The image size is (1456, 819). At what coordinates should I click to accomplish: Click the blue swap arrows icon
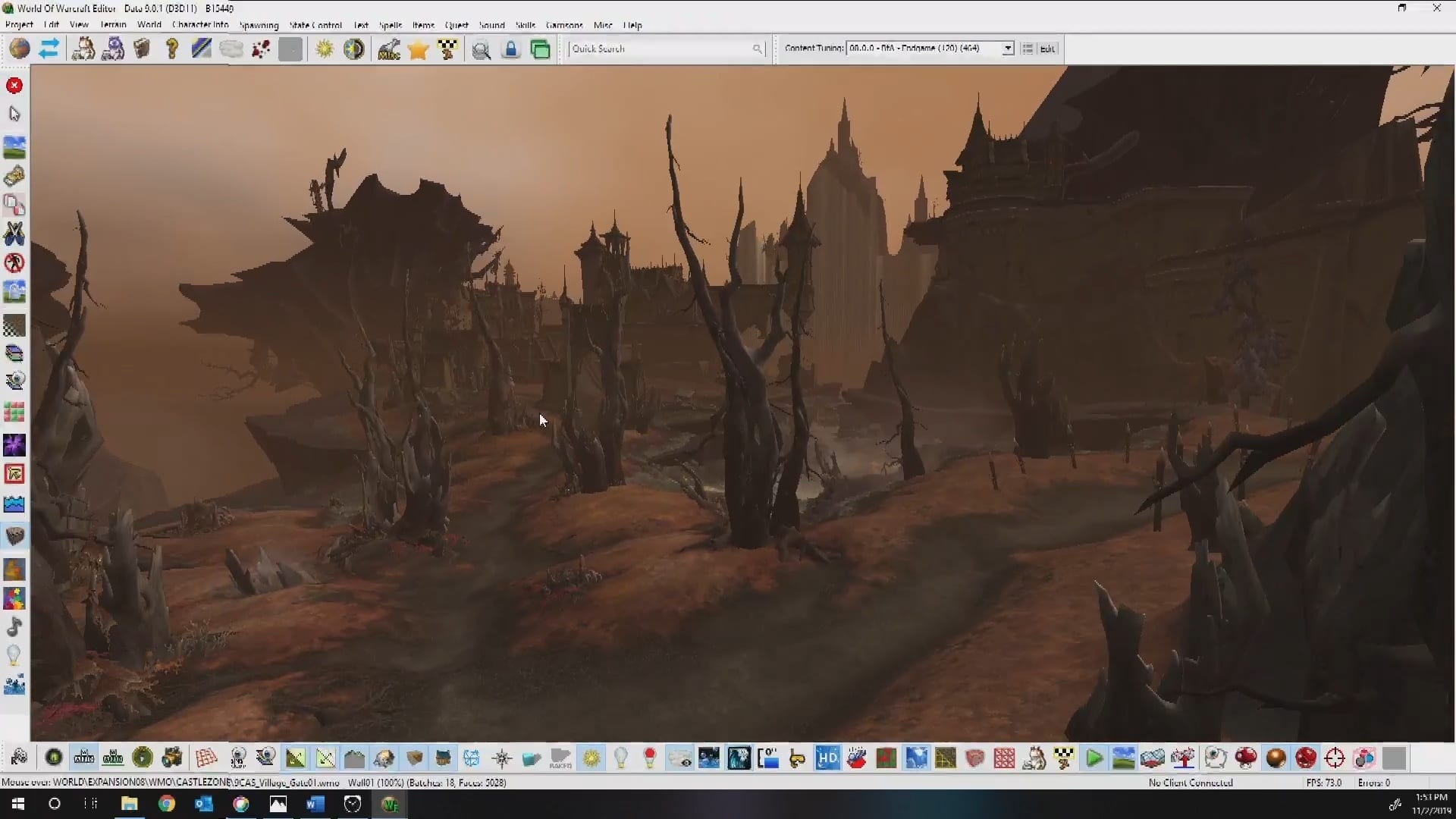click(49, 49)
